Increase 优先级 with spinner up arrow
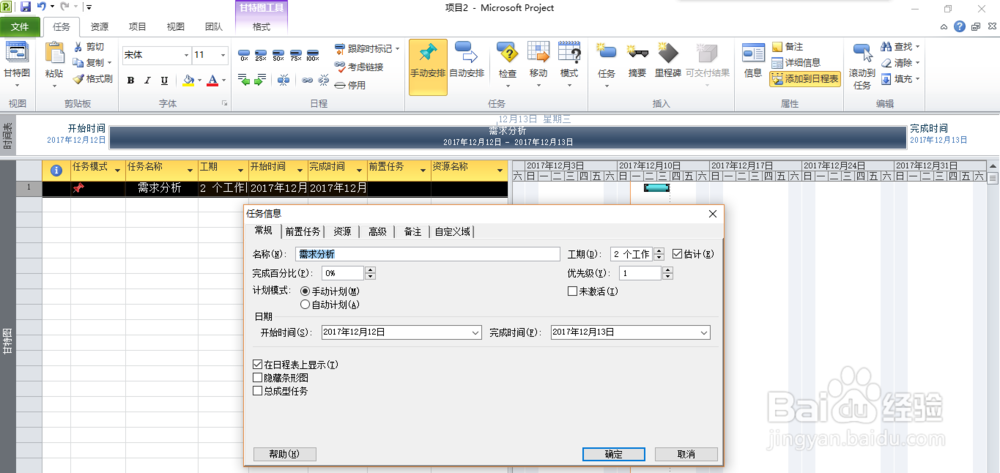 coord(667,270)
